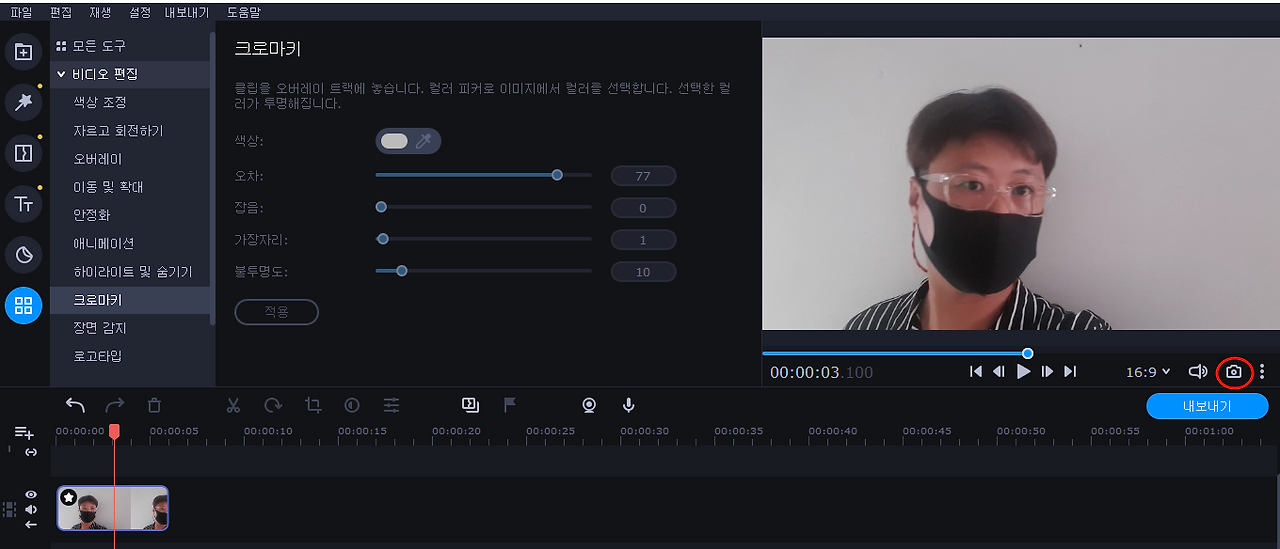This screenshot has height=549, width=1280.
Task: Step forward one frame
Action: pyautogui.click(x=1047, y=371)
